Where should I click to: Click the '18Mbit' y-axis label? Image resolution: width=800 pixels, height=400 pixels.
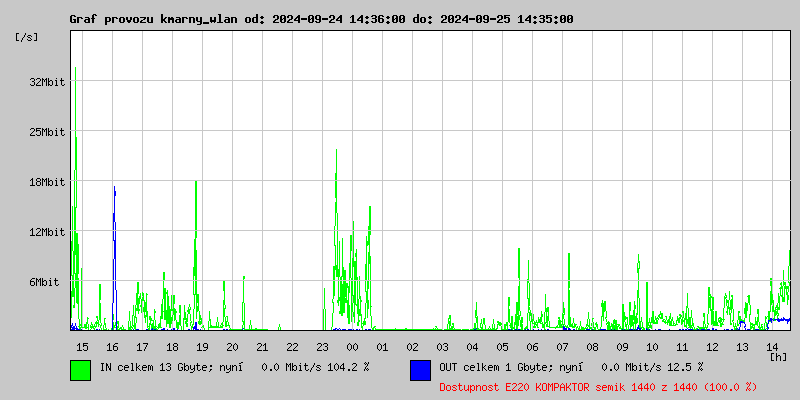pyautogui.click(x=47, y=182)
